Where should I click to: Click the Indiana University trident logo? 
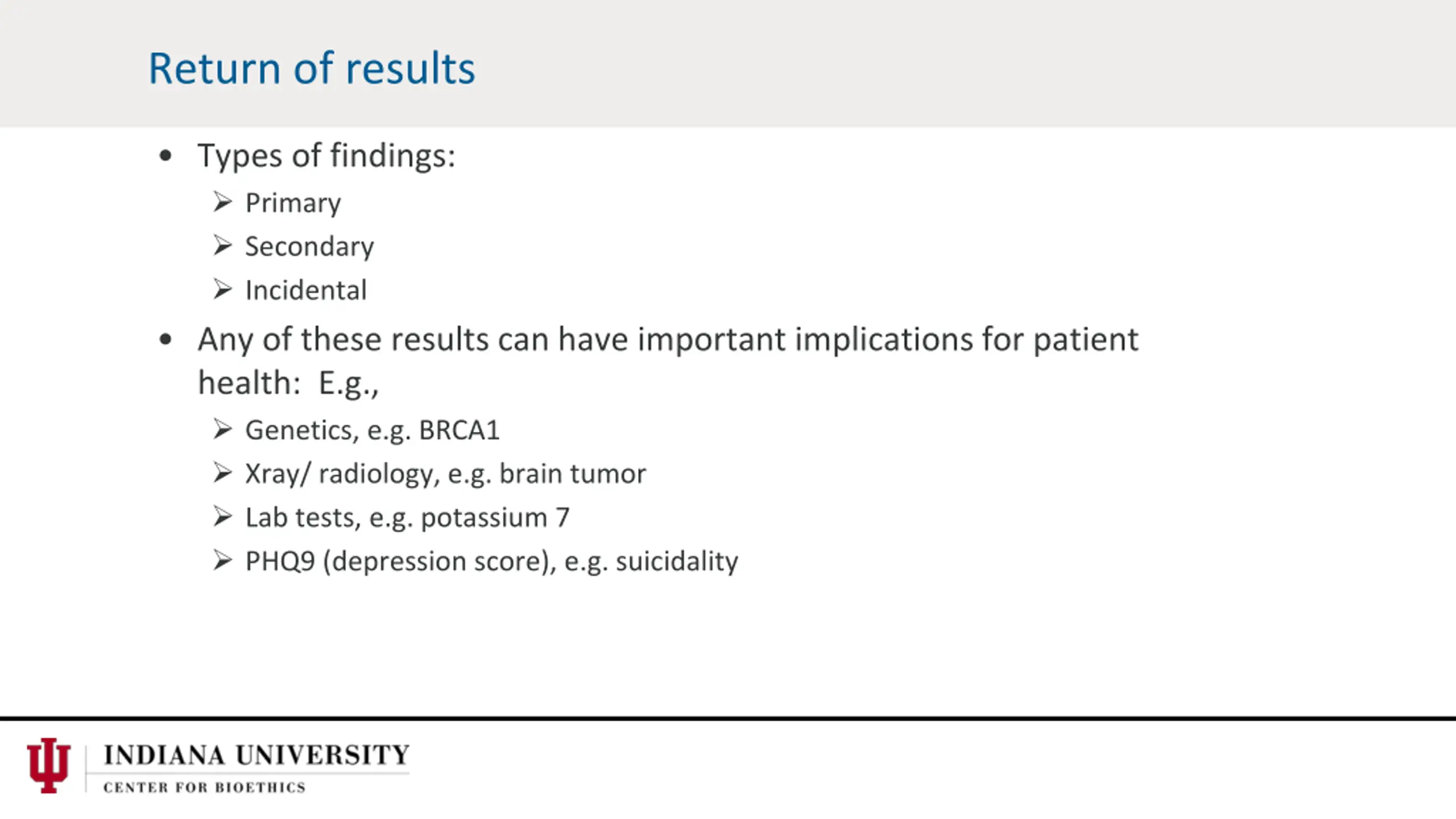point(48,765)
